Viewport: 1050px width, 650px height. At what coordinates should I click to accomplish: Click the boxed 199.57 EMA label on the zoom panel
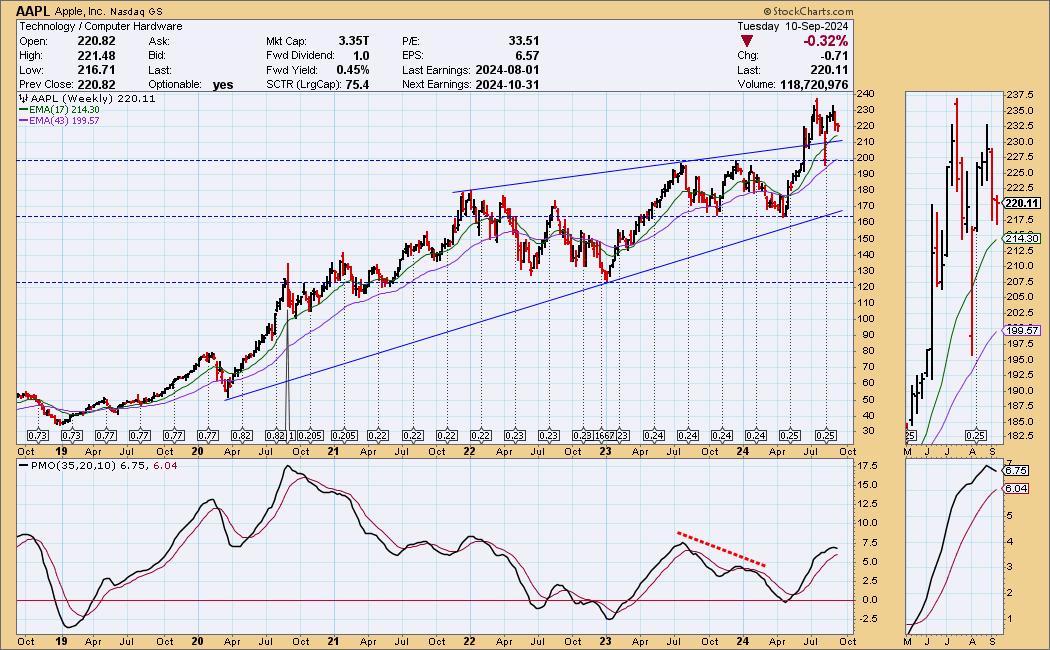(1022, 330)
